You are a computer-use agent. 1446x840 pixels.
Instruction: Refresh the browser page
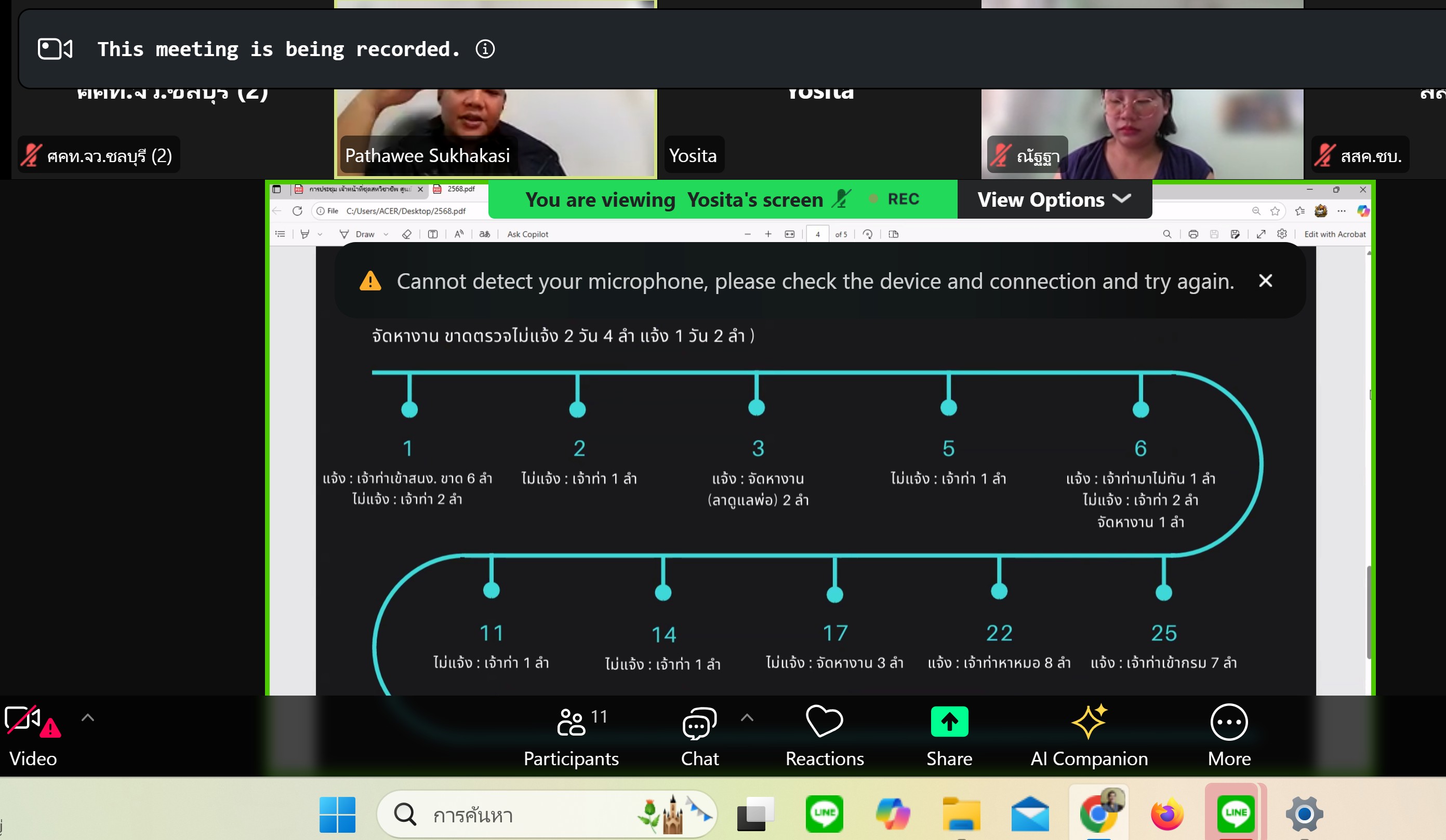coord(297,210)
